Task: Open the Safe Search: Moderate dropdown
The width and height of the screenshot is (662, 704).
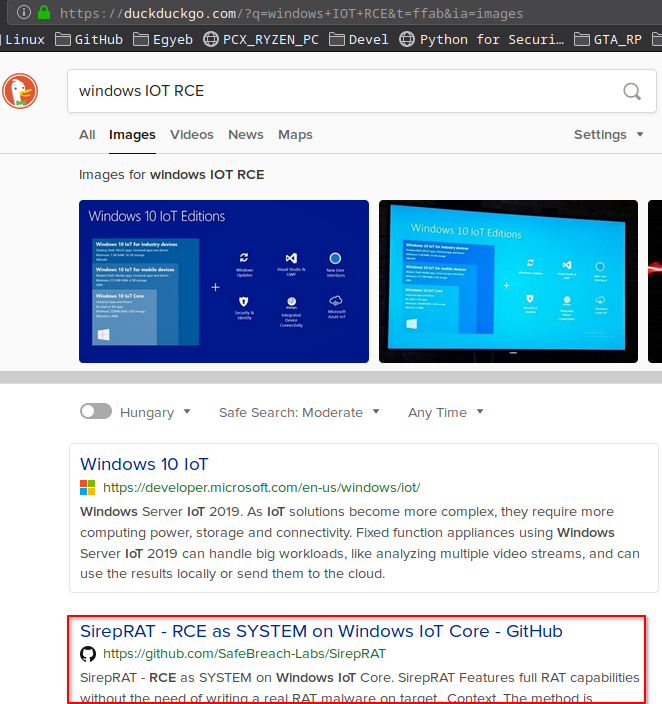Action: pos(299,412)
